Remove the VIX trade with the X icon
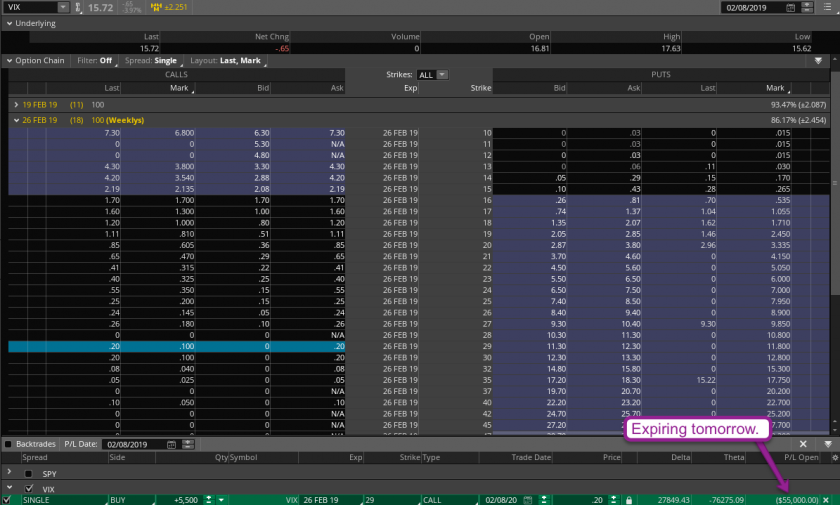Viewport: 840px width, 505px height. (x=825, y=499)
